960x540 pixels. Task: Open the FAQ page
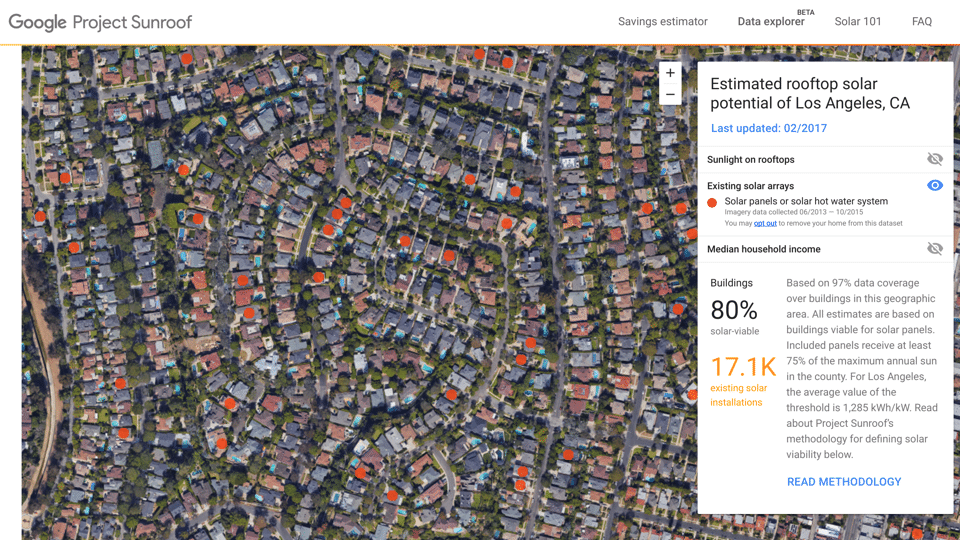(x=921, y=21)
